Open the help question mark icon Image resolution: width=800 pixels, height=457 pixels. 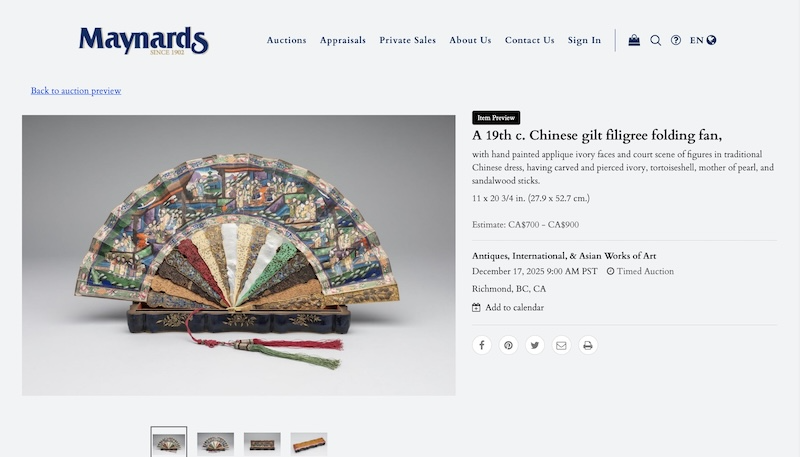tap(676, 40)
